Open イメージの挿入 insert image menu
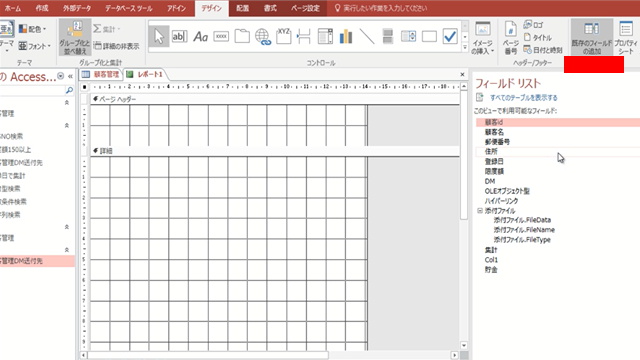Screen dimensions: 640x360 point(483,38)
